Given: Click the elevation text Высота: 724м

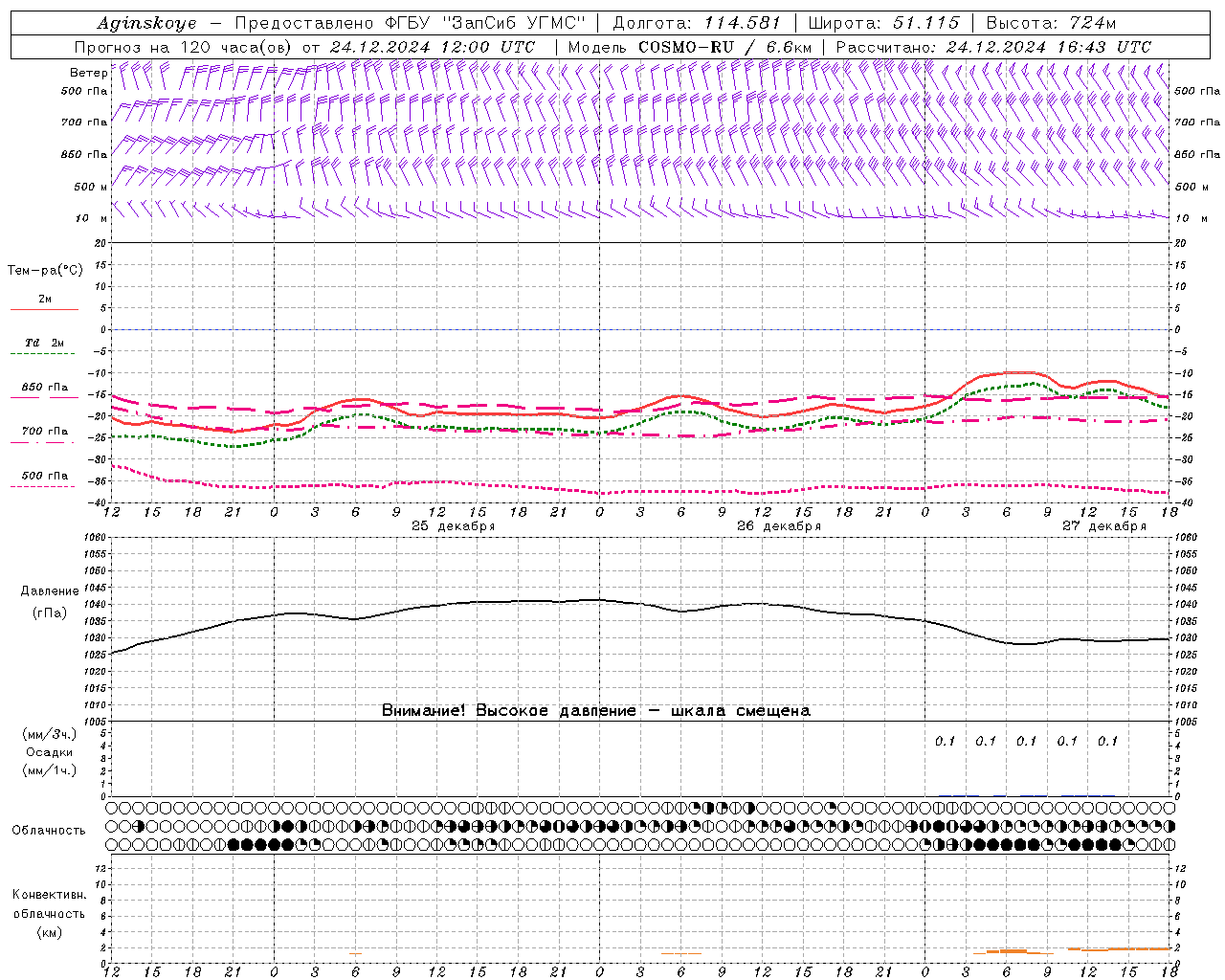Looking at the screenshot, I should click(1051, 23).
